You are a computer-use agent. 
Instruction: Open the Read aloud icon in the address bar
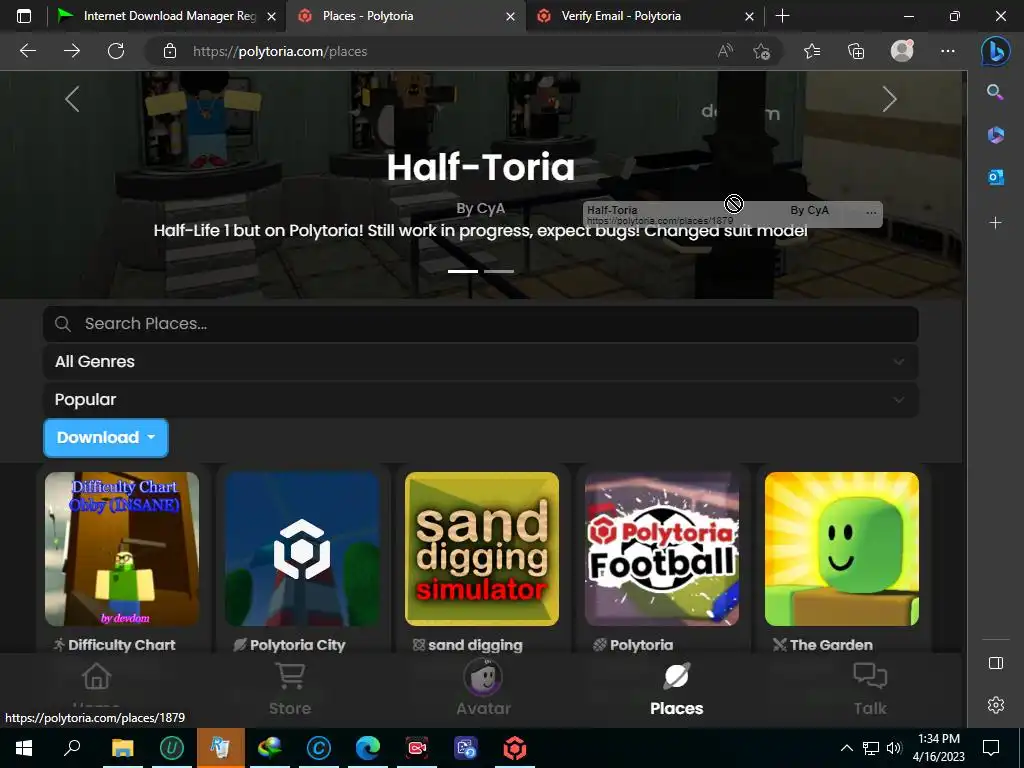(x=725, y=51)
